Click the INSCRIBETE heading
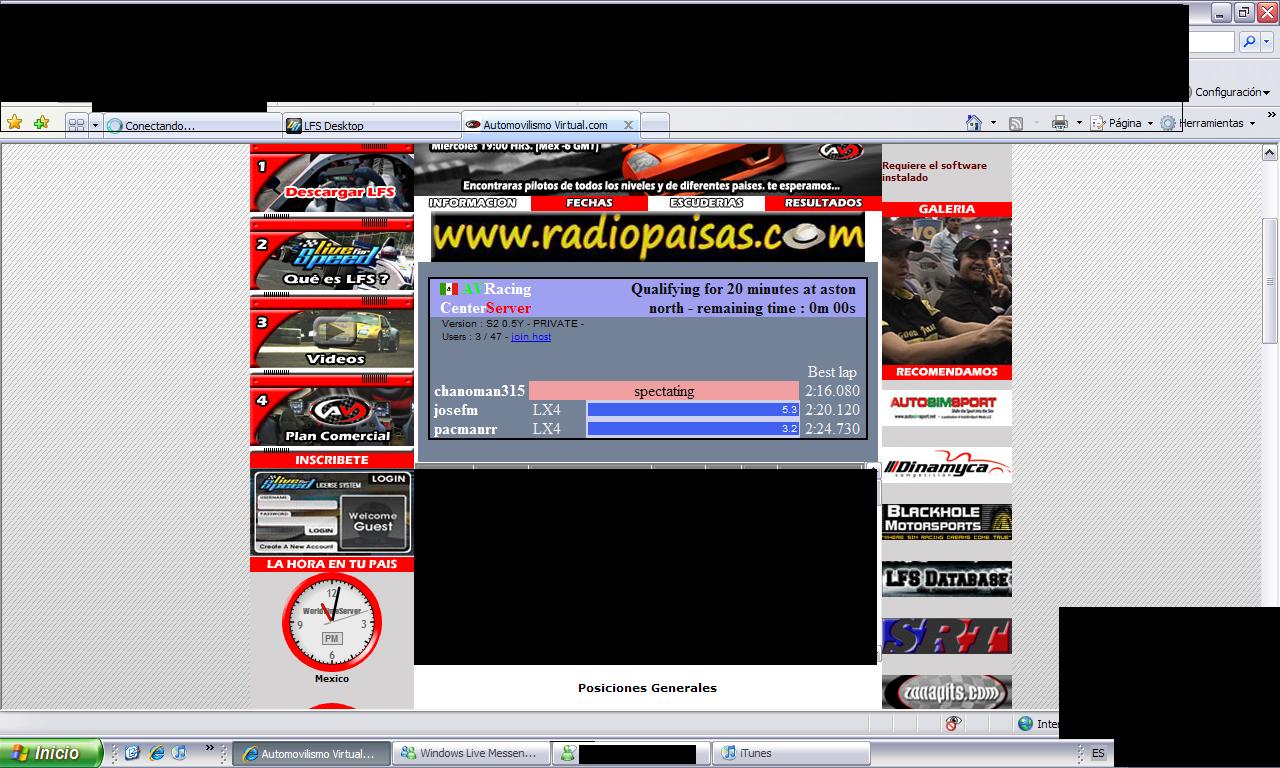Screen dimensions: 1280x768 pos(332,460)
